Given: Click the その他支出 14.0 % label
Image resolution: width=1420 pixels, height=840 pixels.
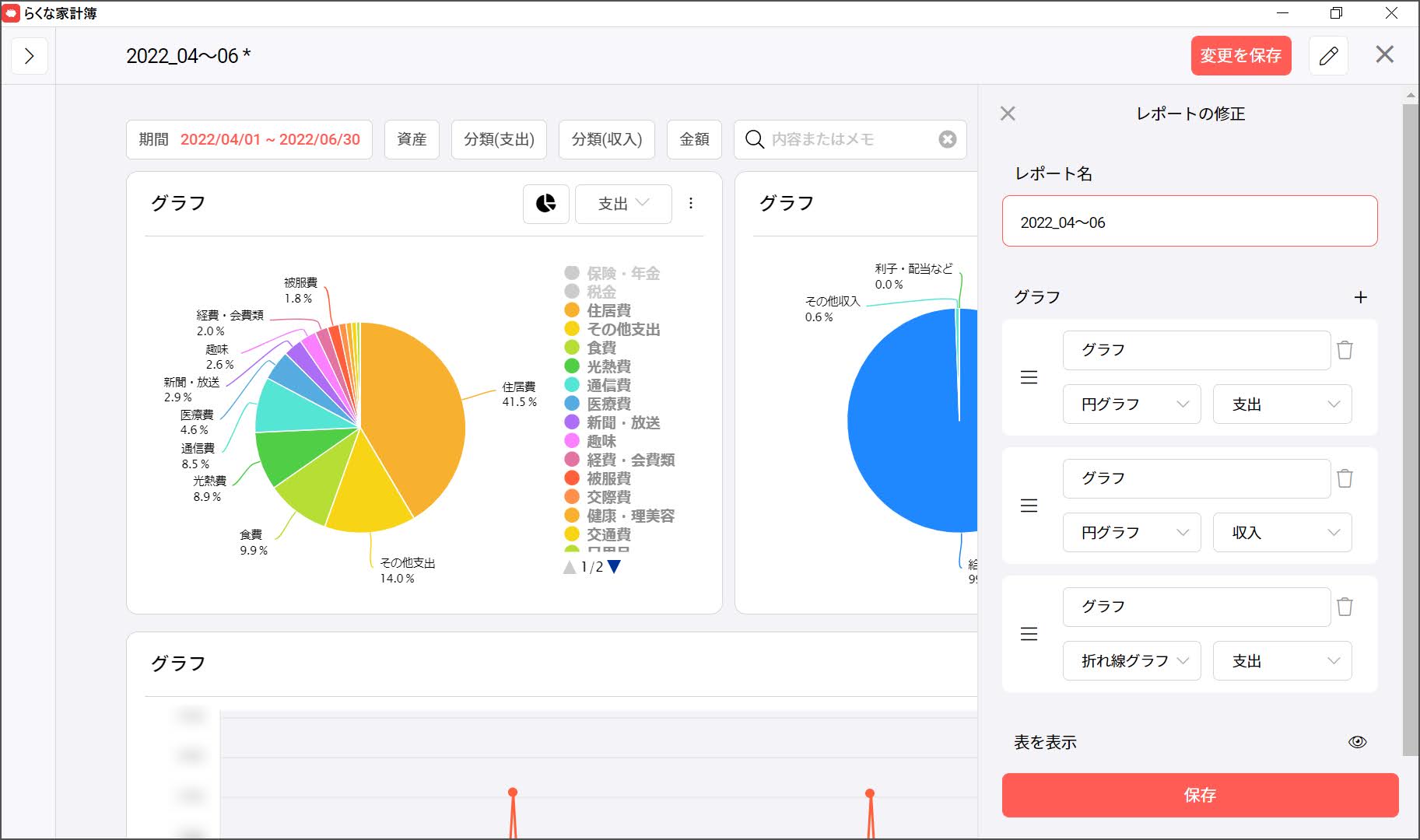Looking at the screenshot, I should [x=407, y=570].
